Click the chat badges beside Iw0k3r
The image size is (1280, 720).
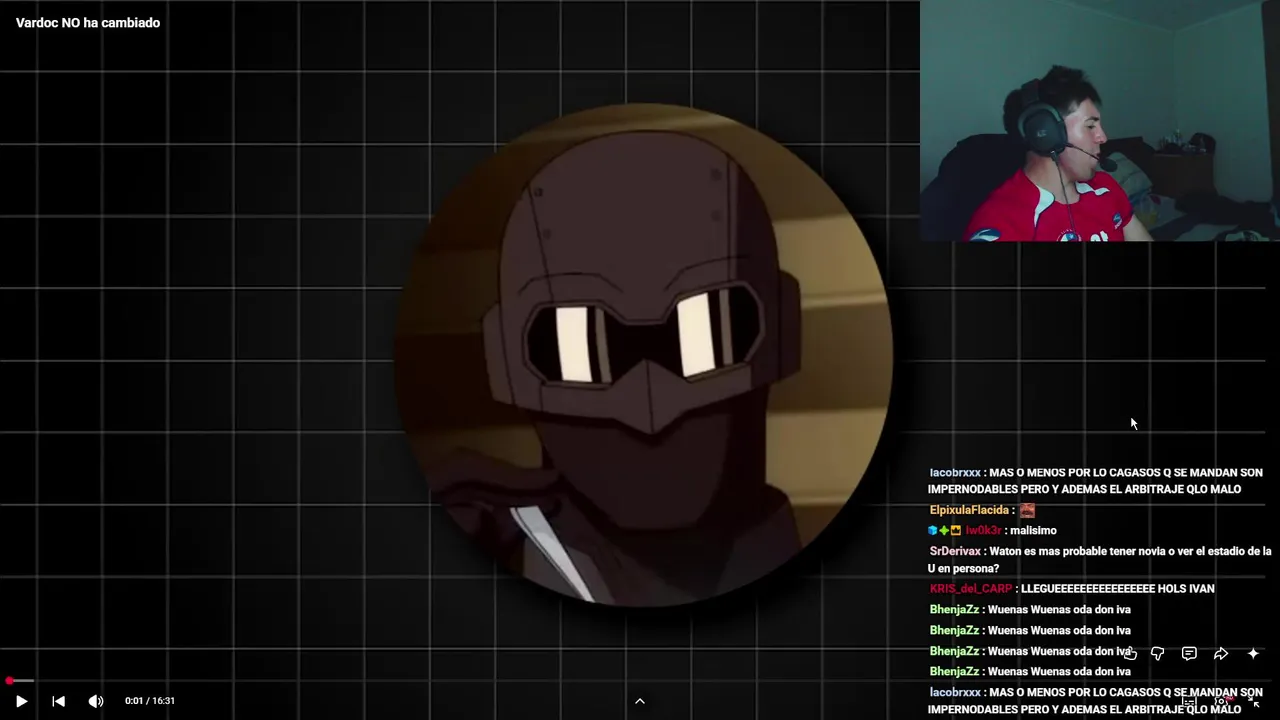945,531
